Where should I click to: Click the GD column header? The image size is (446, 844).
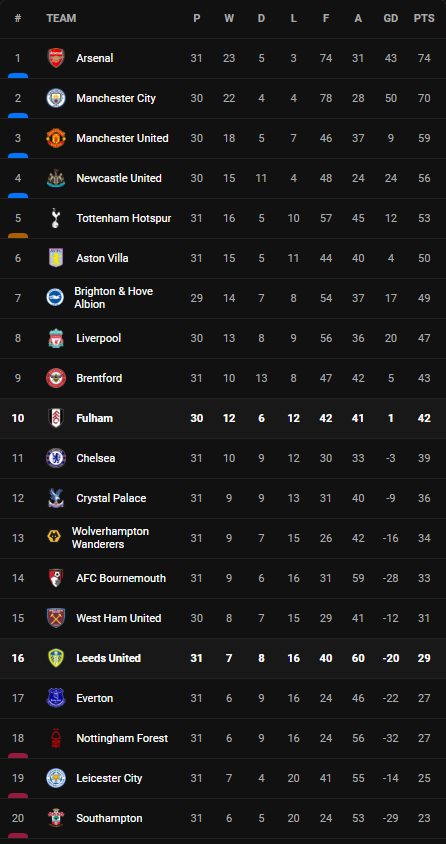391,18
